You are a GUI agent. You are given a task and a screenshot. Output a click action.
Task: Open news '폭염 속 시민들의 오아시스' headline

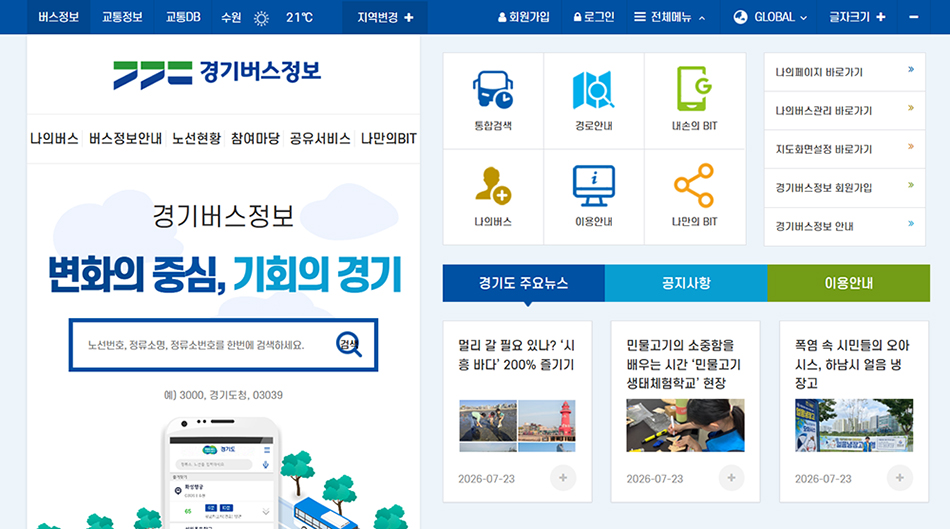852,364
